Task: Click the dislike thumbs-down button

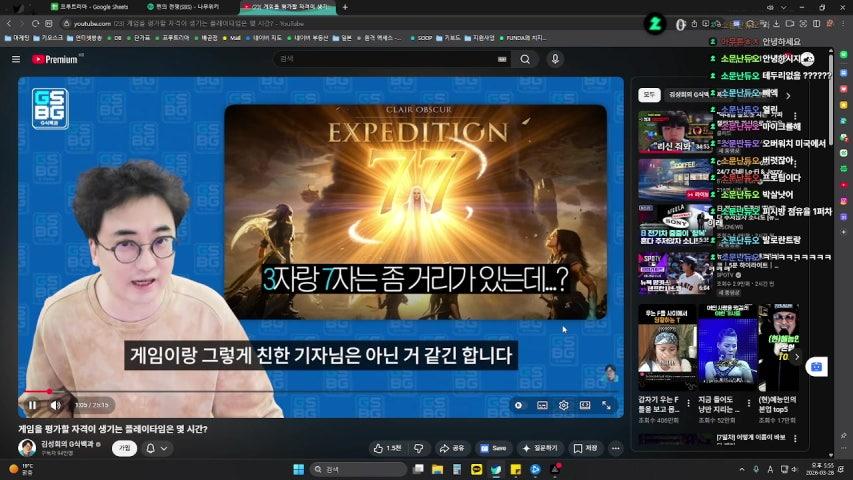Action: coord(419,448)
